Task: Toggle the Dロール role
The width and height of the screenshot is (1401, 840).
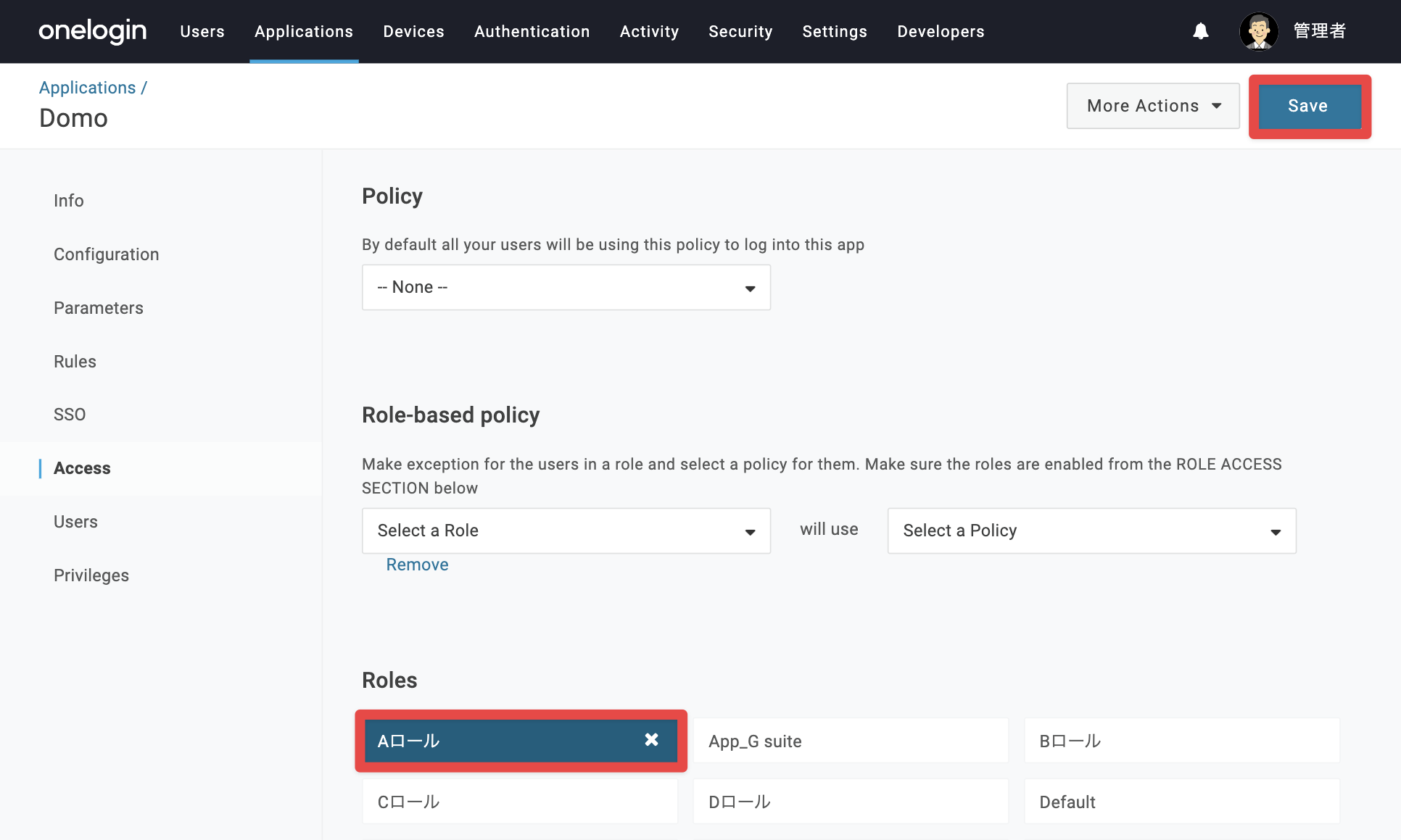Action: click(851, 802)
